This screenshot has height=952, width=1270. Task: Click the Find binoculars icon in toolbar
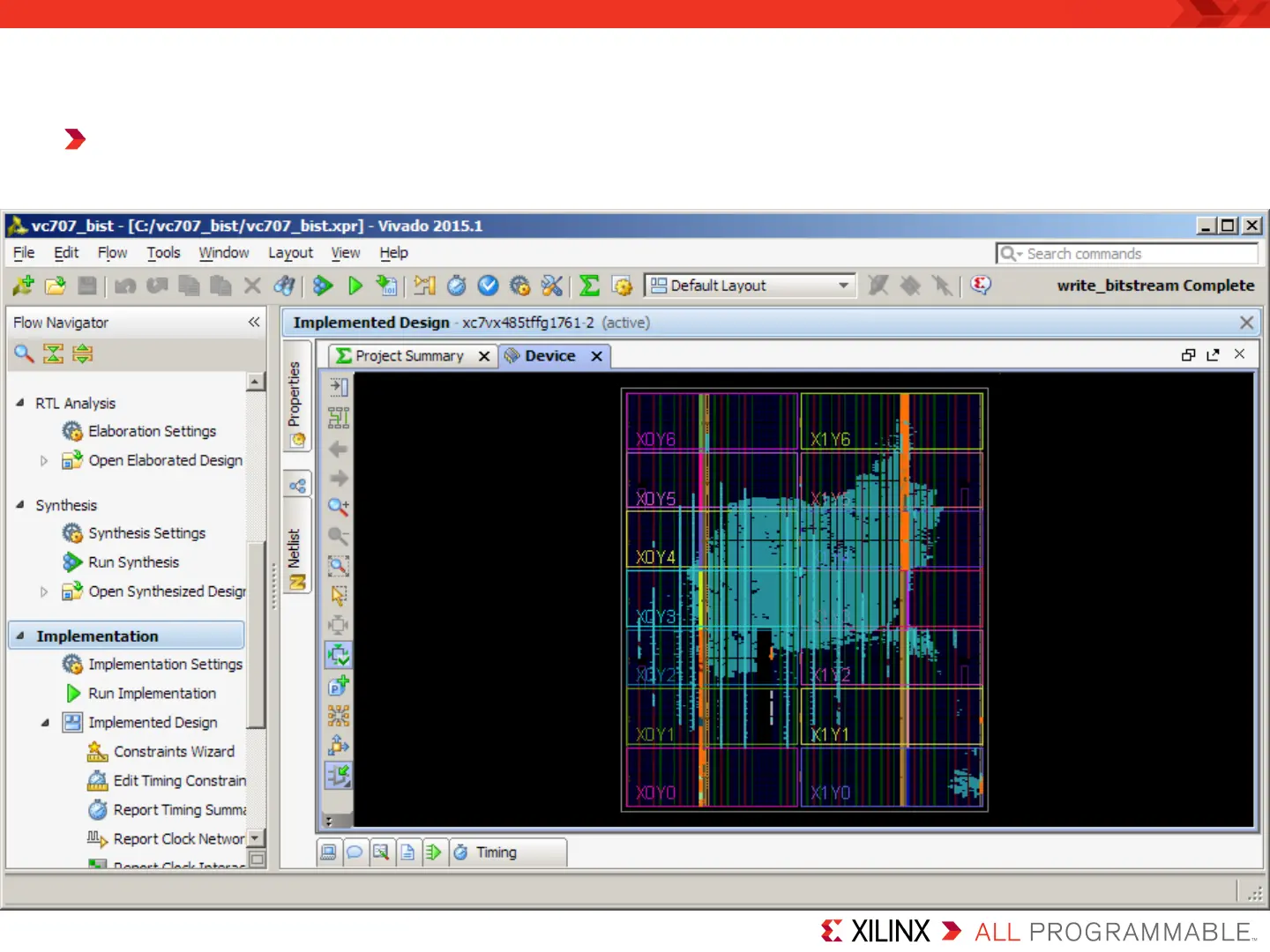click(284, 285)
